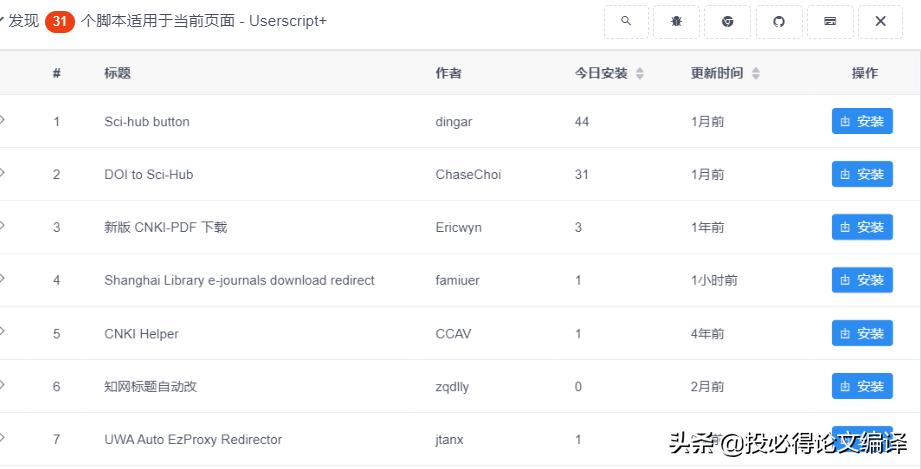Click the 作者 column header
The image size is (921, 469).
click(x=448, y=73)
